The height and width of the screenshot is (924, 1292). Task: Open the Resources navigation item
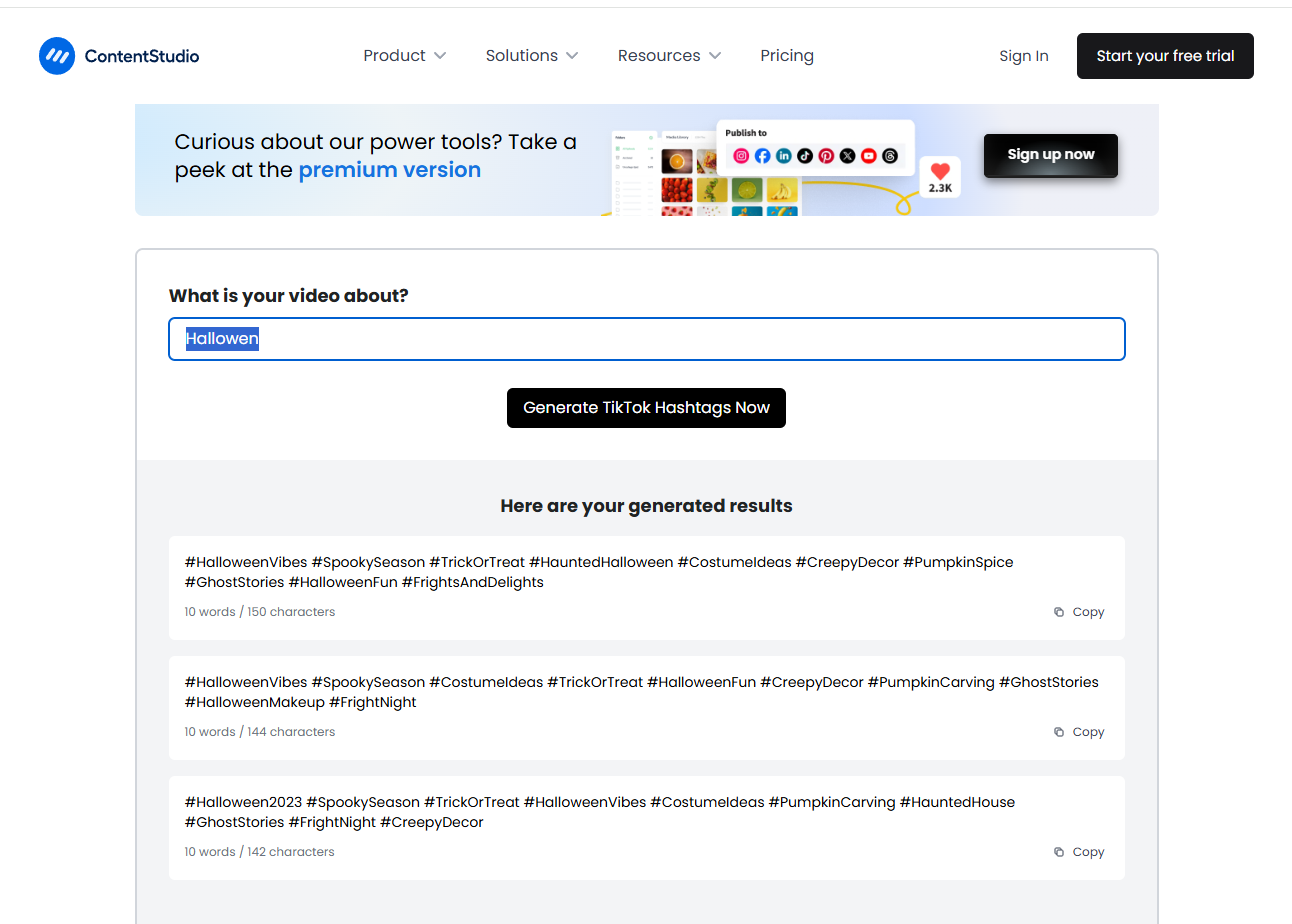659,56
